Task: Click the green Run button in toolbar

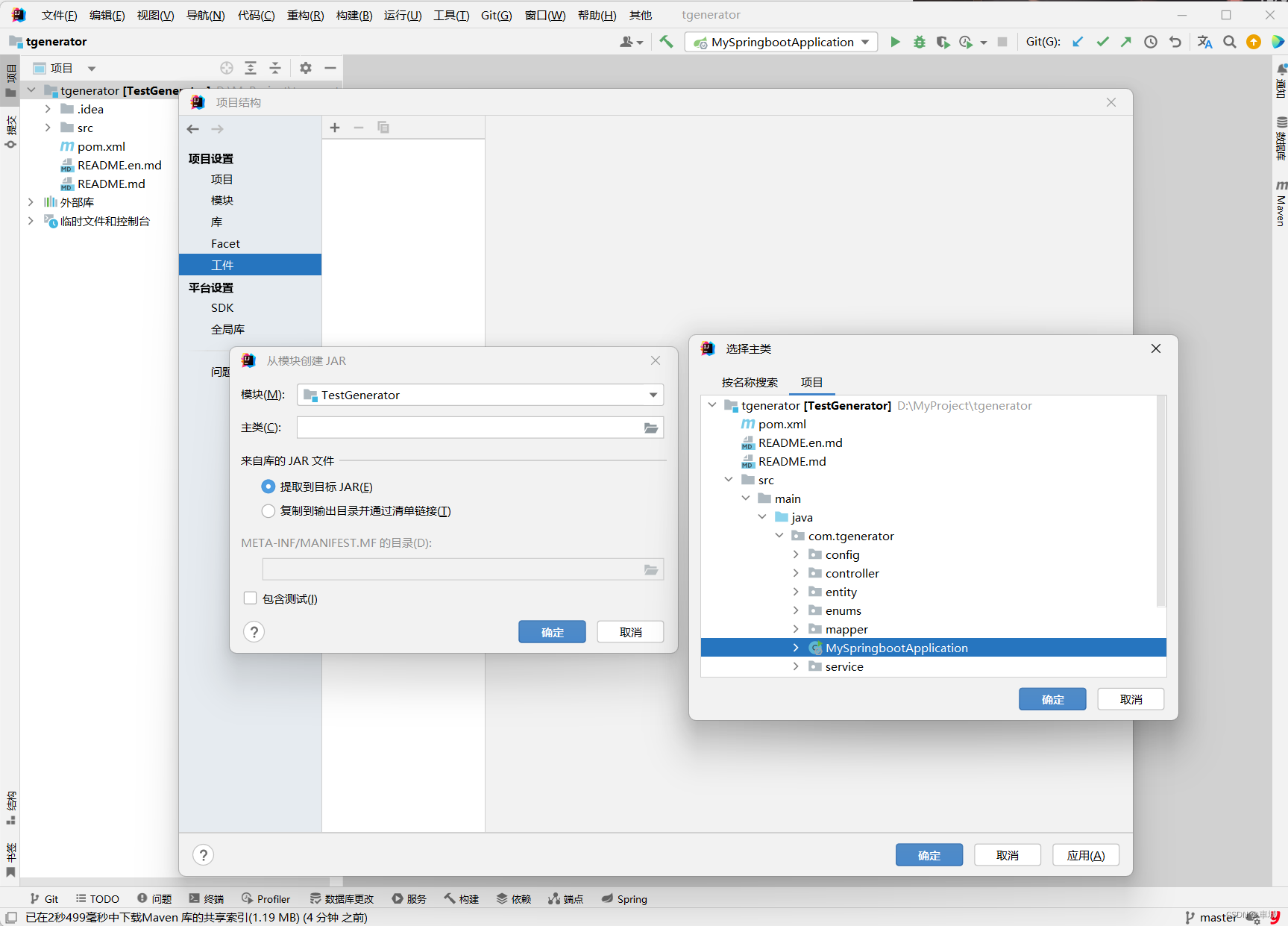Action: tap(895, 42)
